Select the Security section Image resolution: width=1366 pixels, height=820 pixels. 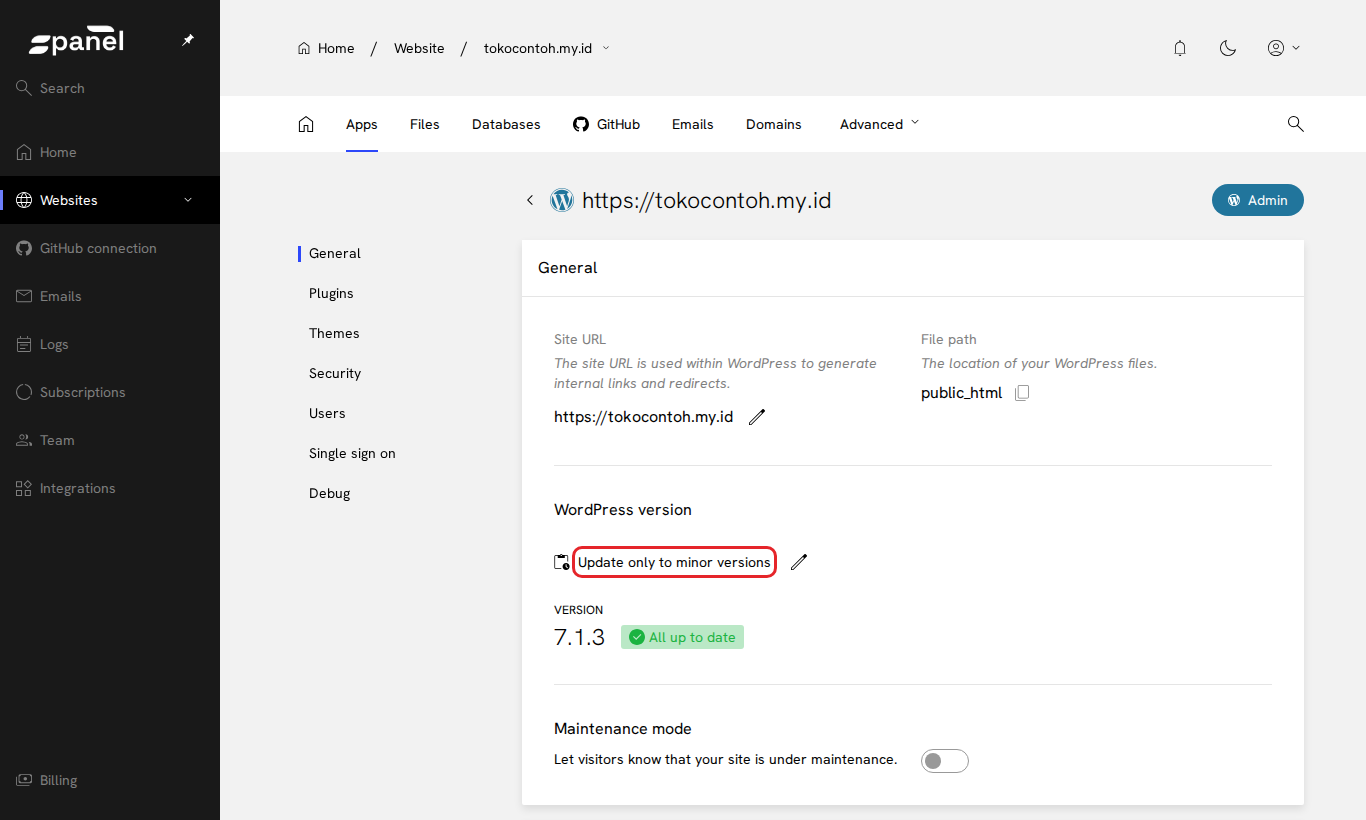335,373
